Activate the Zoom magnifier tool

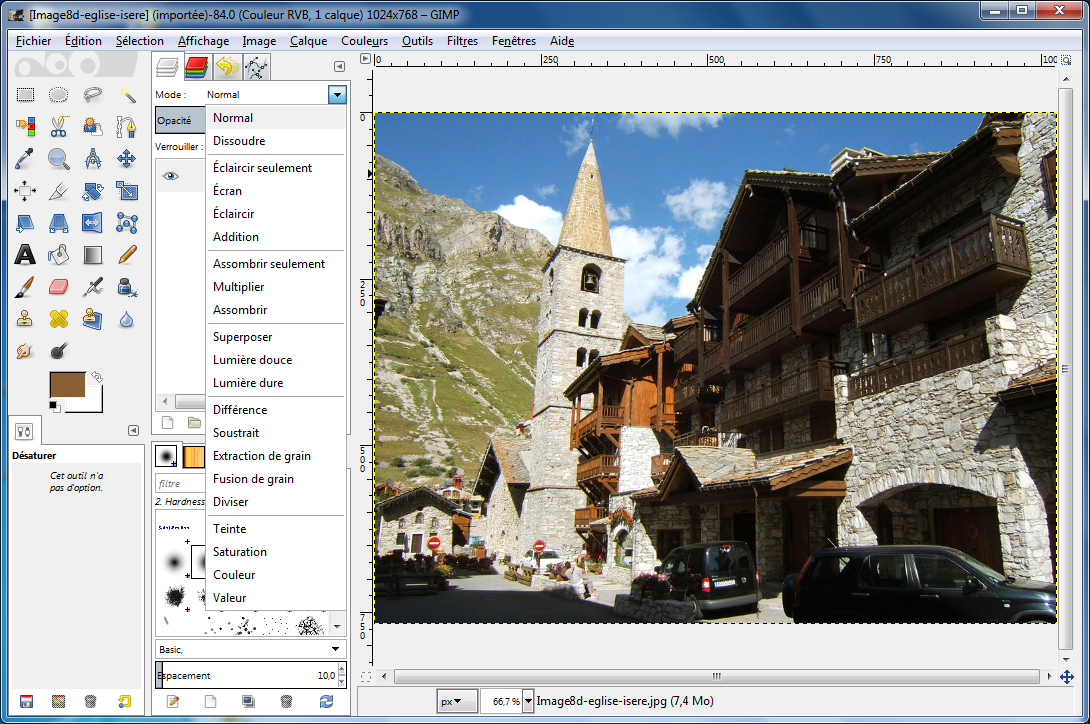point(58,159)
